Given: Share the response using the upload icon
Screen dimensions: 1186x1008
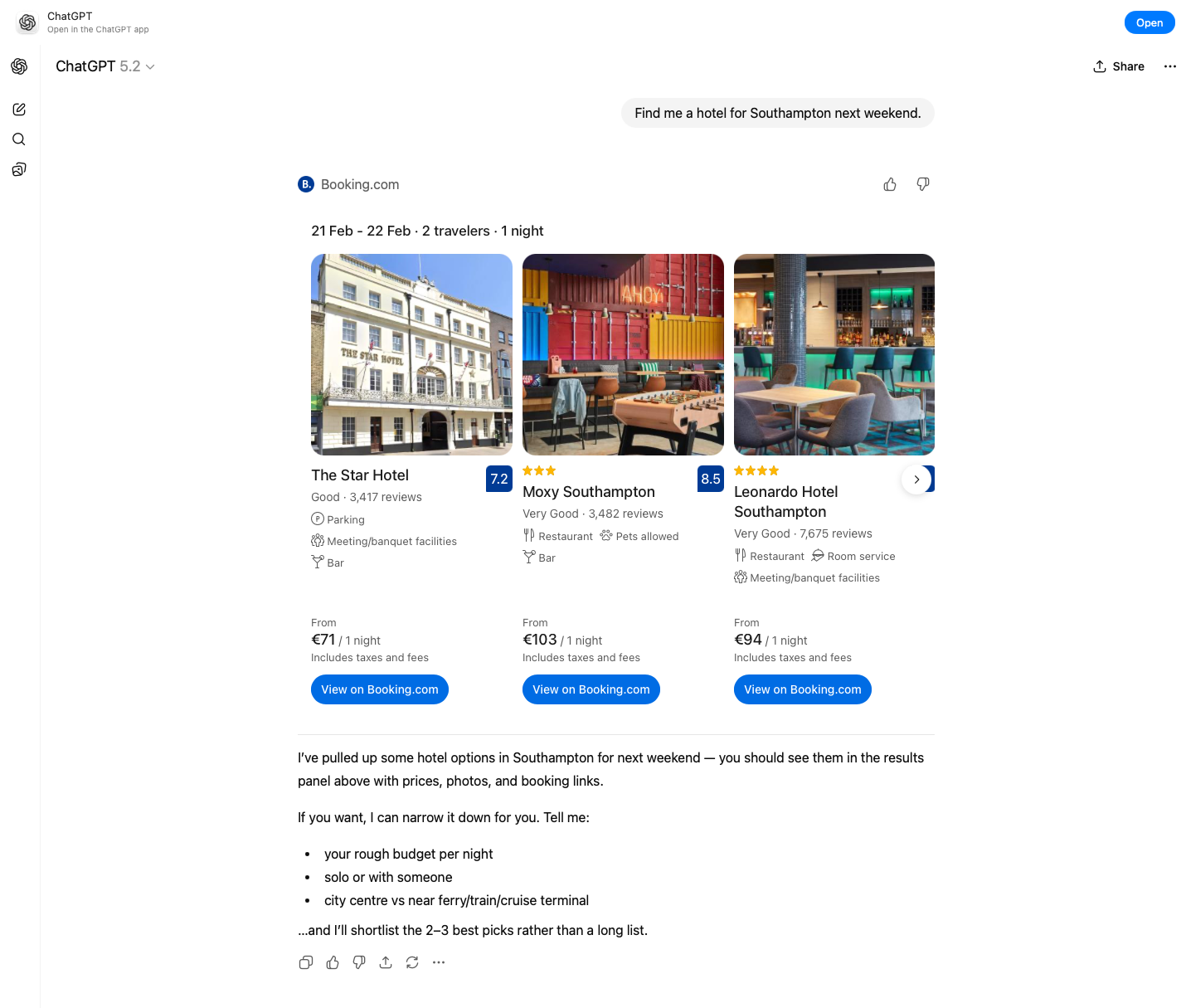Looking at the screenshot, I should (x=386, y=962).
